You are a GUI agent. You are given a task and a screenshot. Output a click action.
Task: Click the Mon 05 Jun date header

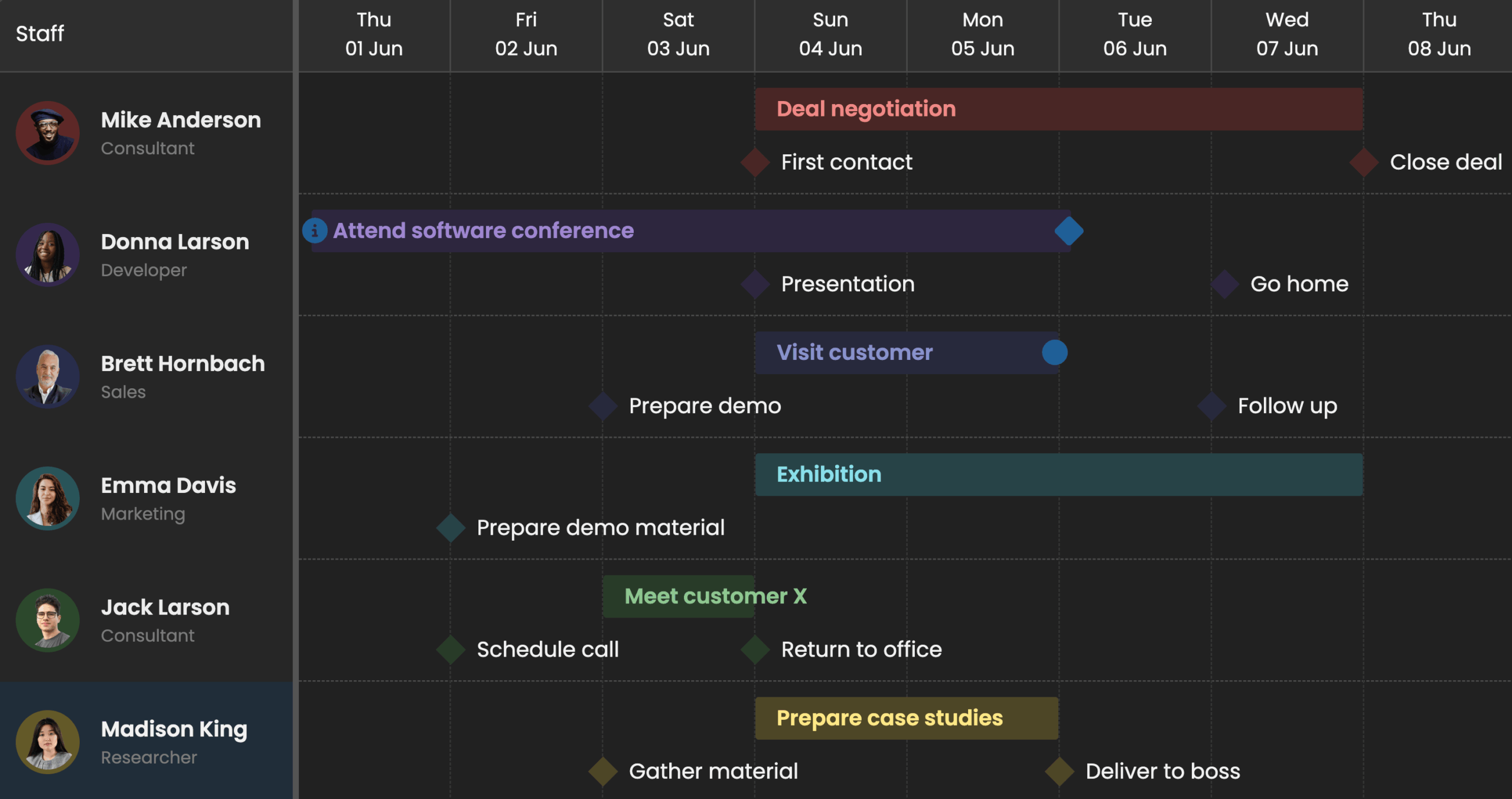[982, 34]
